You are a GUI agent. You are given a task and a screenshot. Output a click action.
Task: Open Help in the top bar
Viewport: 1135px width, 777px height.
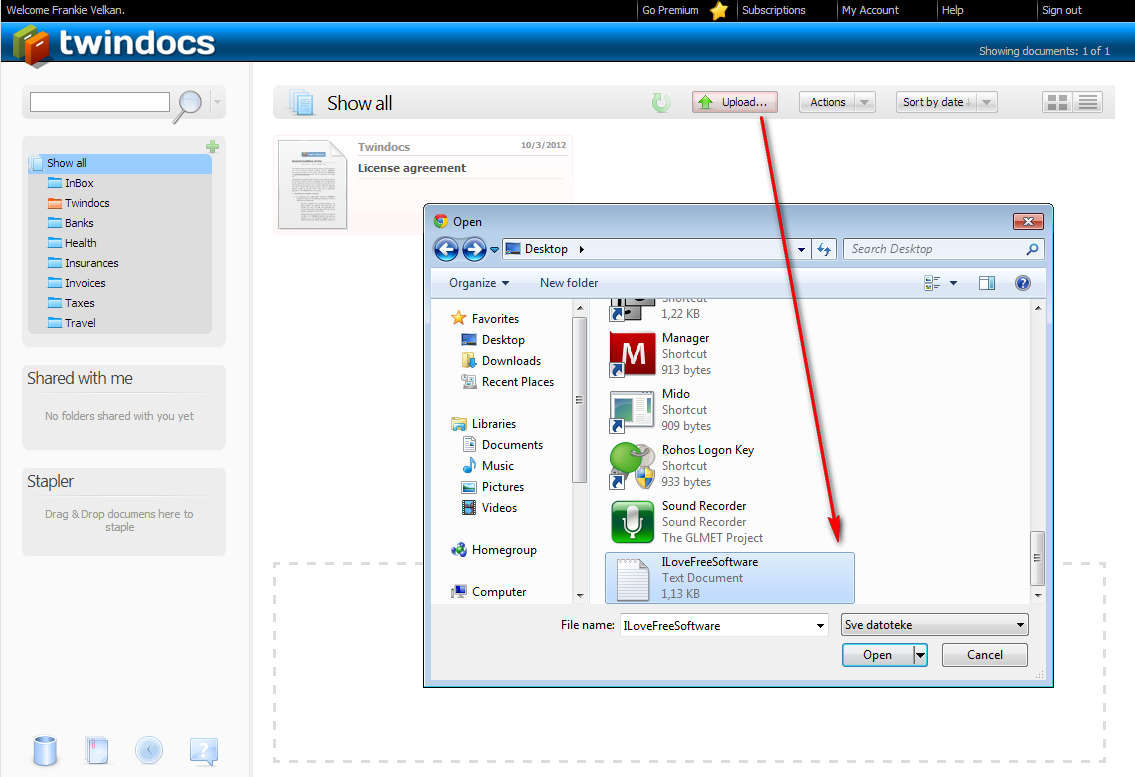pyautogui.click(x=953, y=10)
